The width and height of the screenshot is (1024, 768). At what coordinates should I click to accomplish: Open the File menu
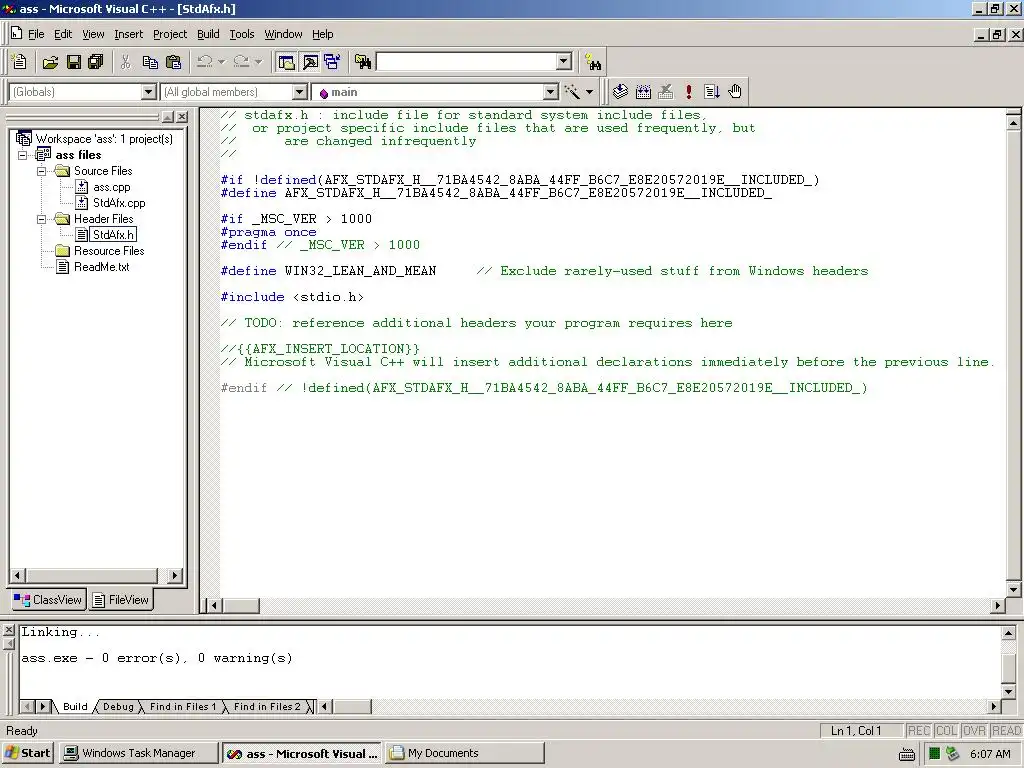(36, 34)
